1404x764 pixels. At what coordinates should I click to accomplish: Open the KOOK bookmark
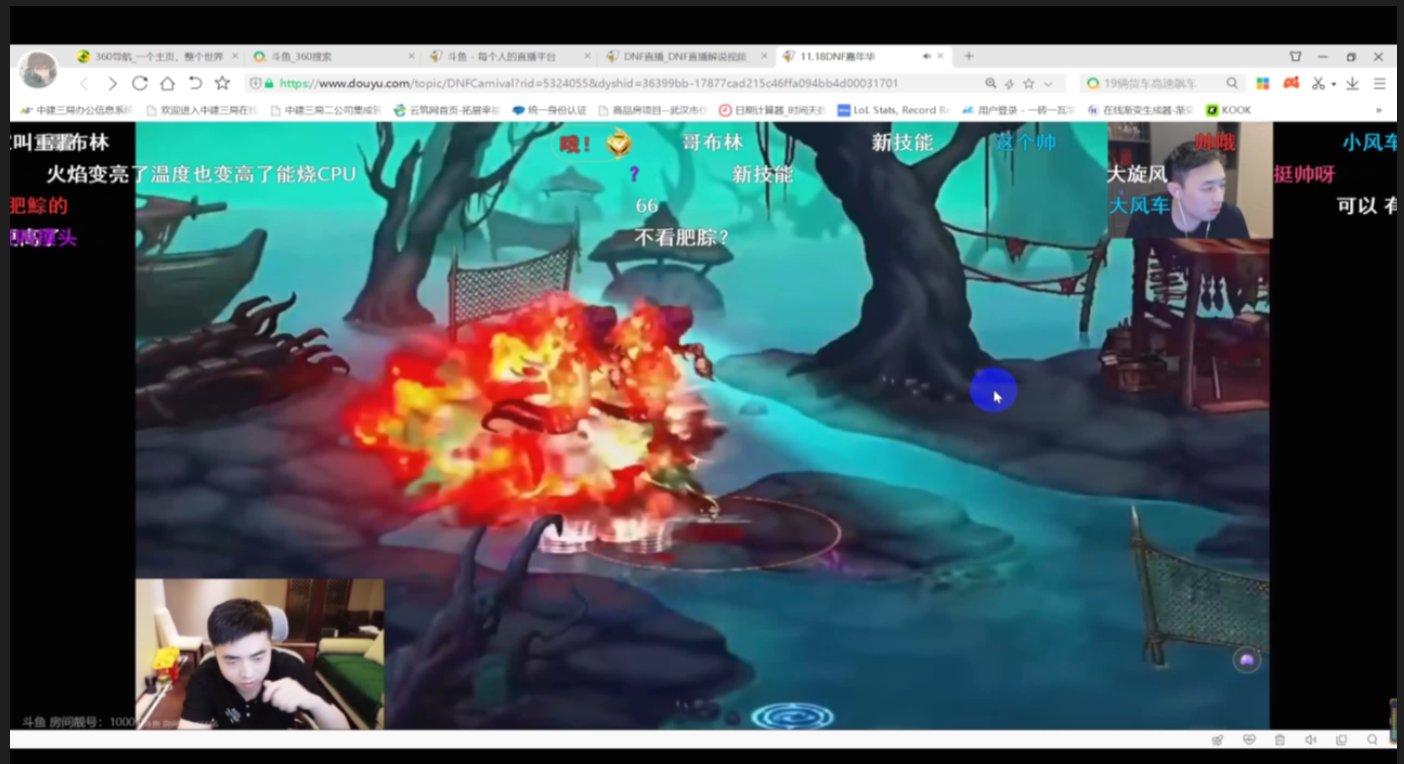click(x=1229, y=110)
